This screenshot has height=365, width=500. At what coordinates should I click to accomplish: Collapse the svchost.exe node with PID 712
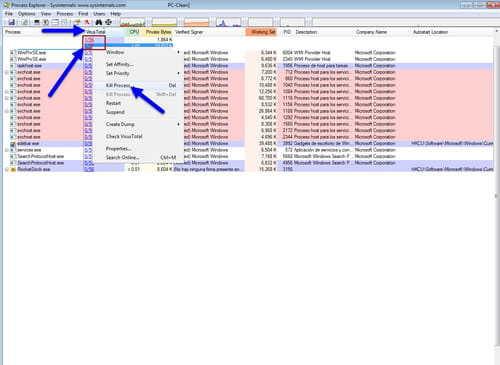[7, 72]
